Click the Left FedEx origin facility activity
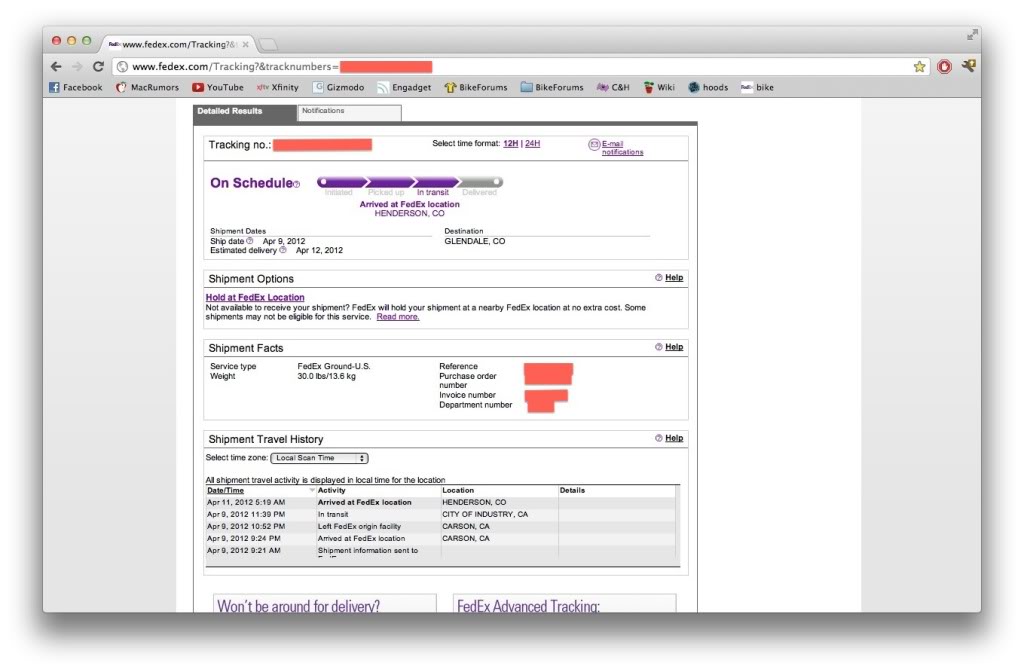This screenshot has width=1024, height=672. click(359, 526)
